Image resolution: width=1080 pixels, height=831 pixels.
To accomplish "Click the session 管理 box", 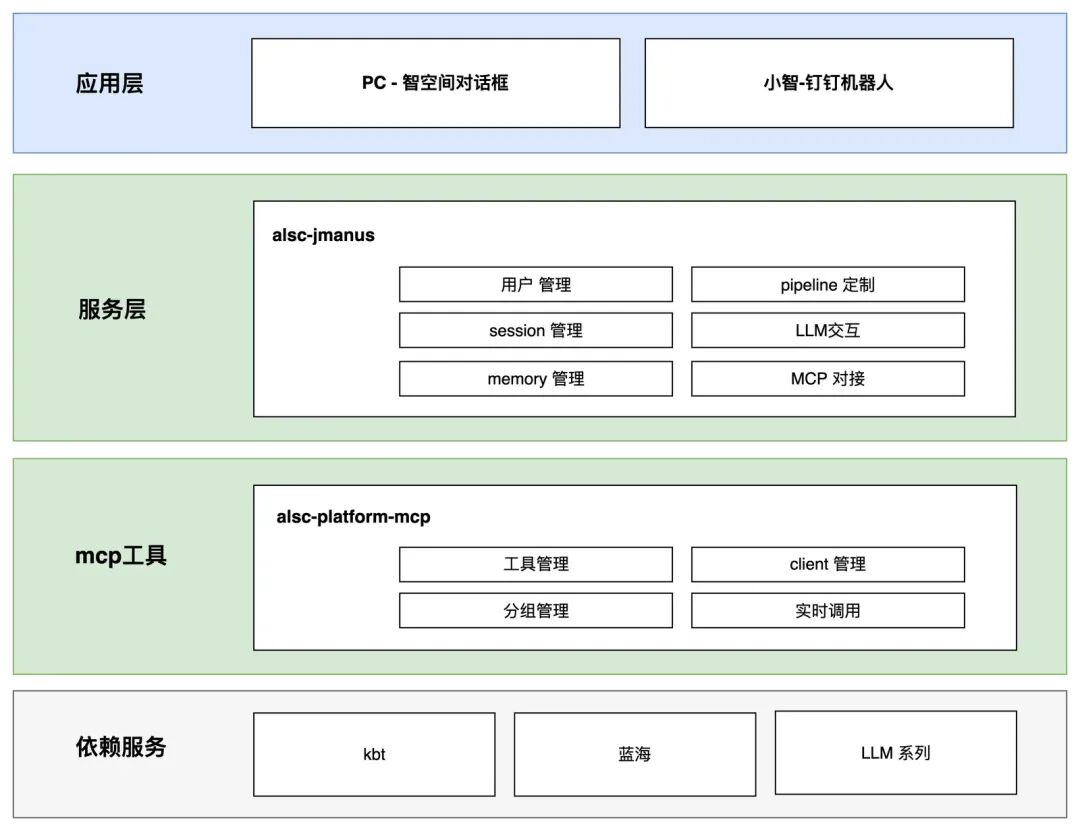I will point(535,330).
